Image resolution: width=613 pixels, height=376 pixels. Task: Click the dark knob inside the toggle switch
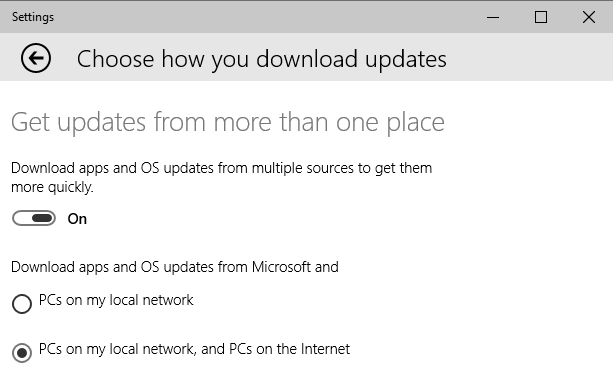click(x=43, y=218)
